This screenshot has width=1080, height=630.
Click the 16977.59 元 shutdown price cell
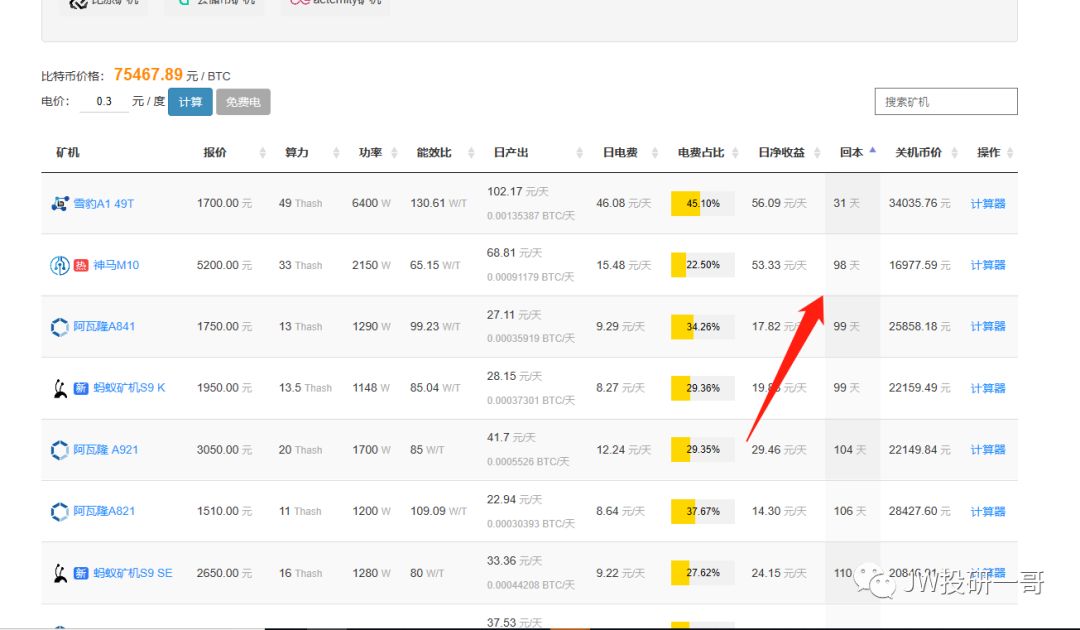(920, 265)
